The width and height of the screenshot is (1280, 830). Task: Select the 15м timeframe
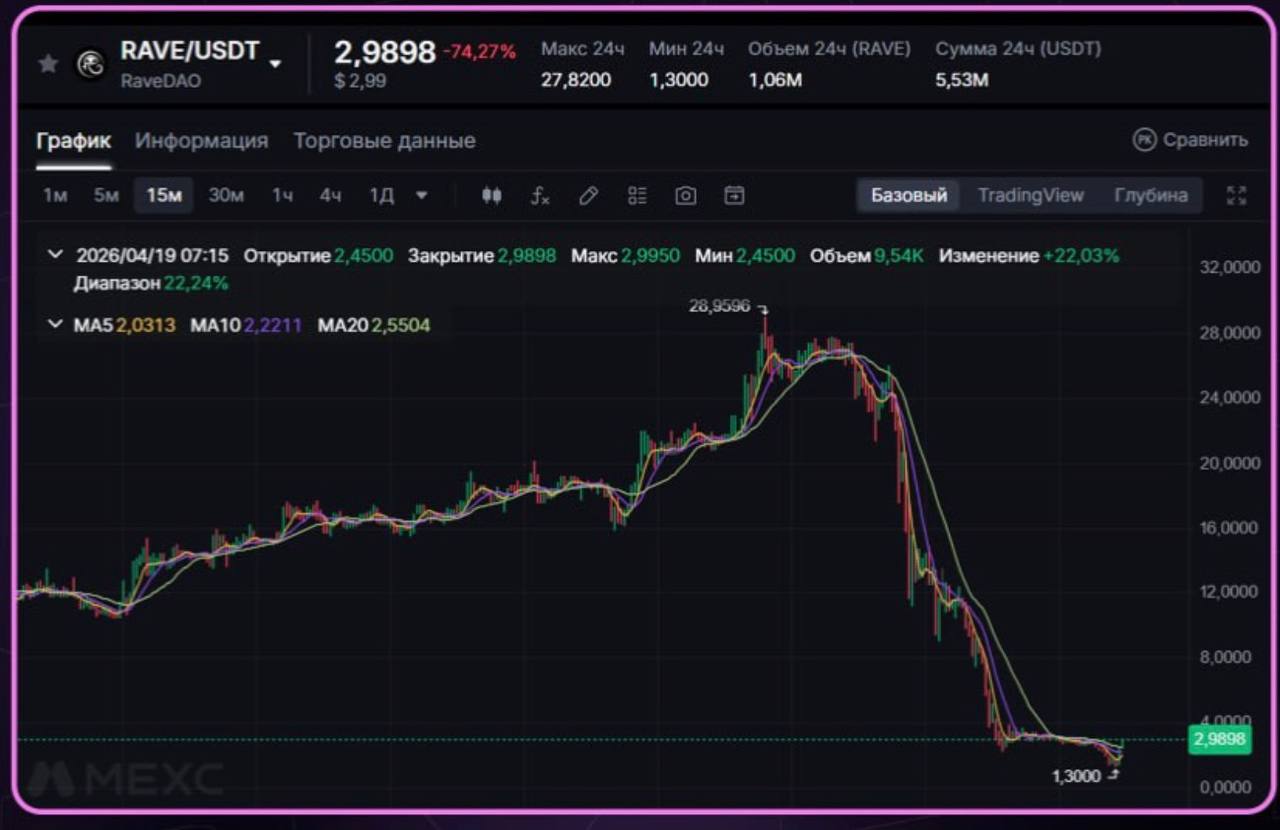pos(164,195)
